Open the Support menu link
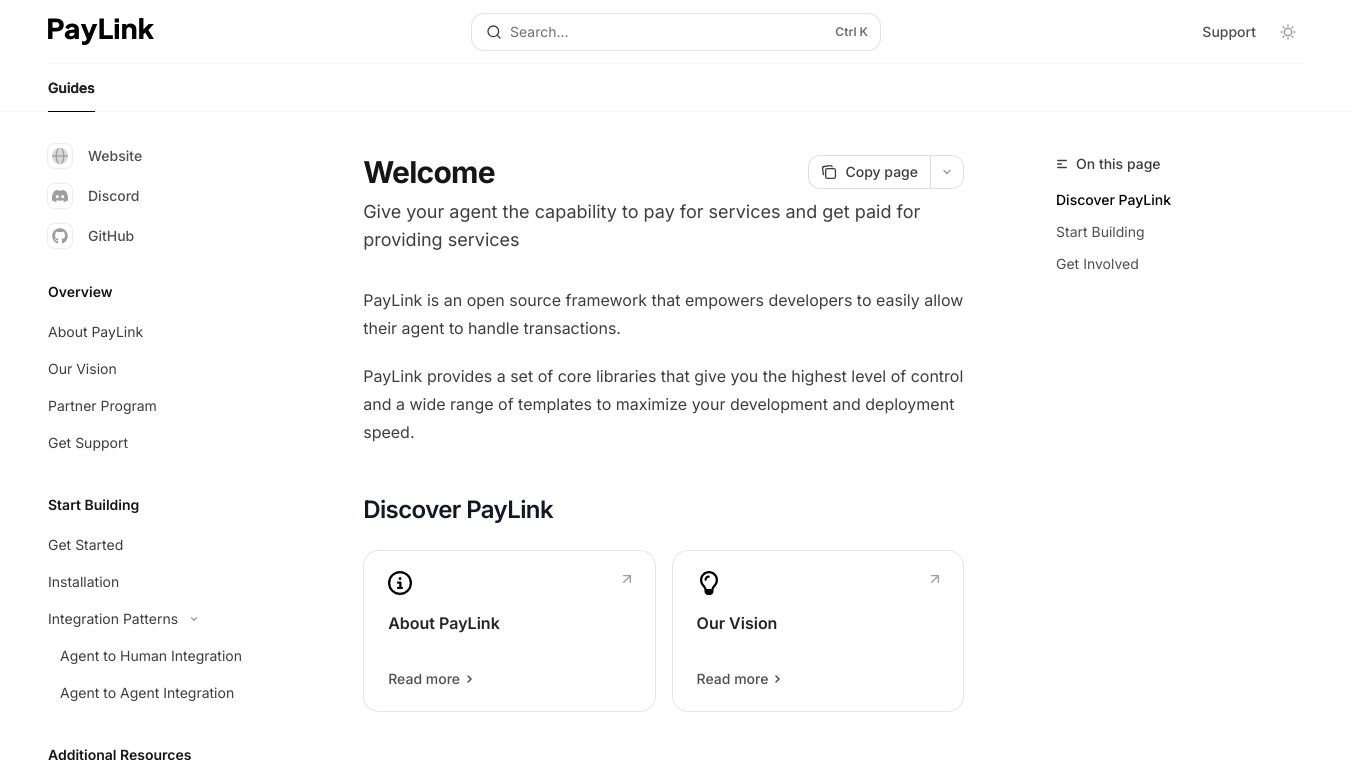1352x760 pixels. point(1228,32)
